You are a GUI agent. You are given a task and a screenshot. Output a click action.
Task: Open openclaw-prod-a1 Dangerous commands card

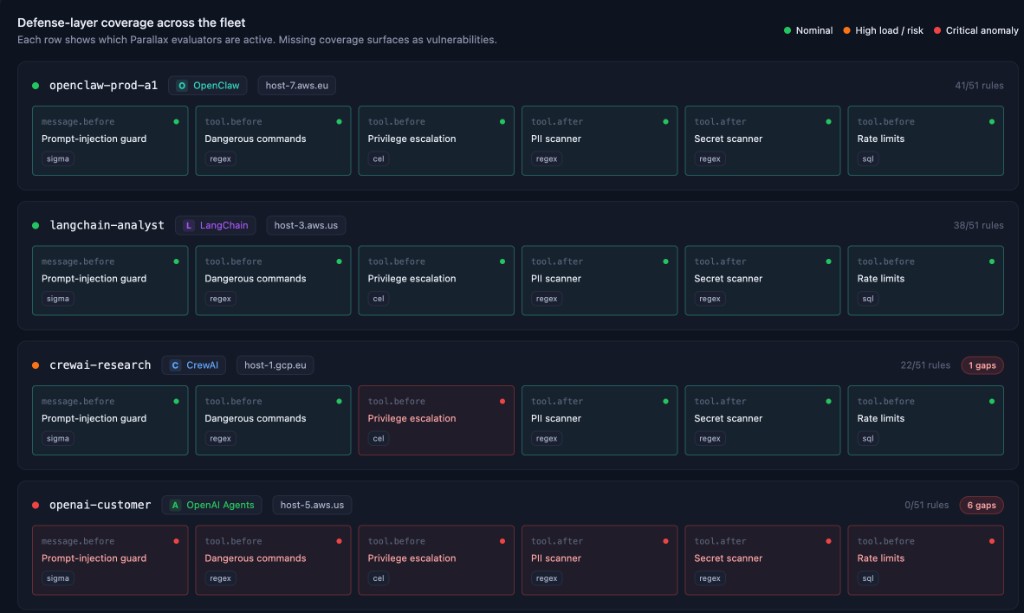click(x=273, y=140)
